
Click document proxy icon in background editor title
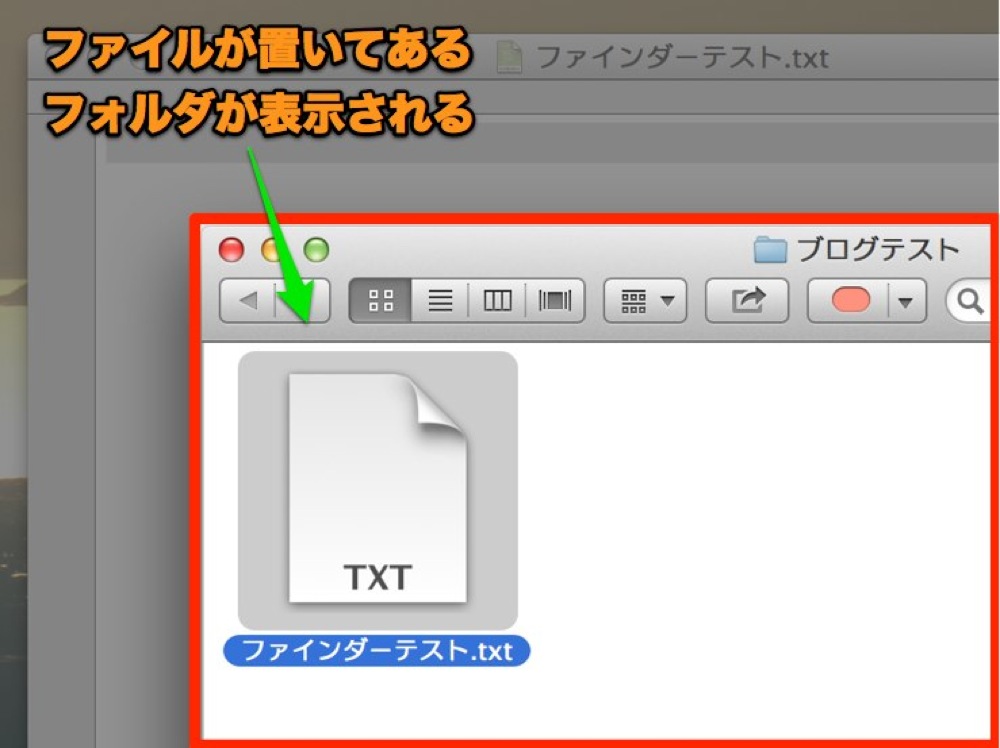(x=509, y=57)
